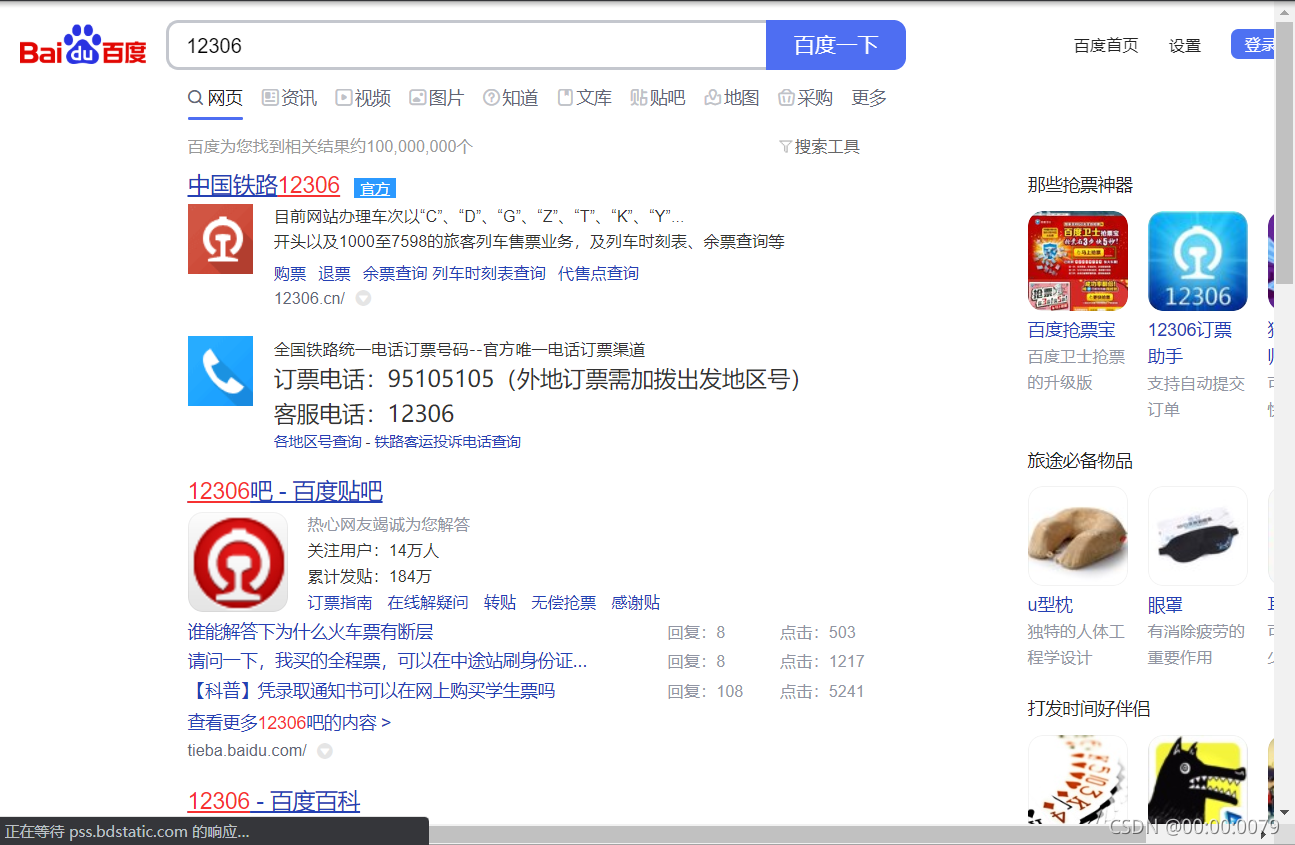Click the 登录 button
1295x845 pixels.
click(x=1253, y=45)
